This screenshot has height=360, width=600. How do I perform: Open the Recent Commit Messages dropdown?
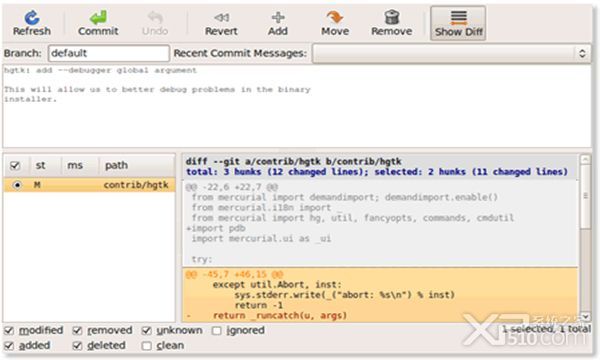click(x=451, y=53)
